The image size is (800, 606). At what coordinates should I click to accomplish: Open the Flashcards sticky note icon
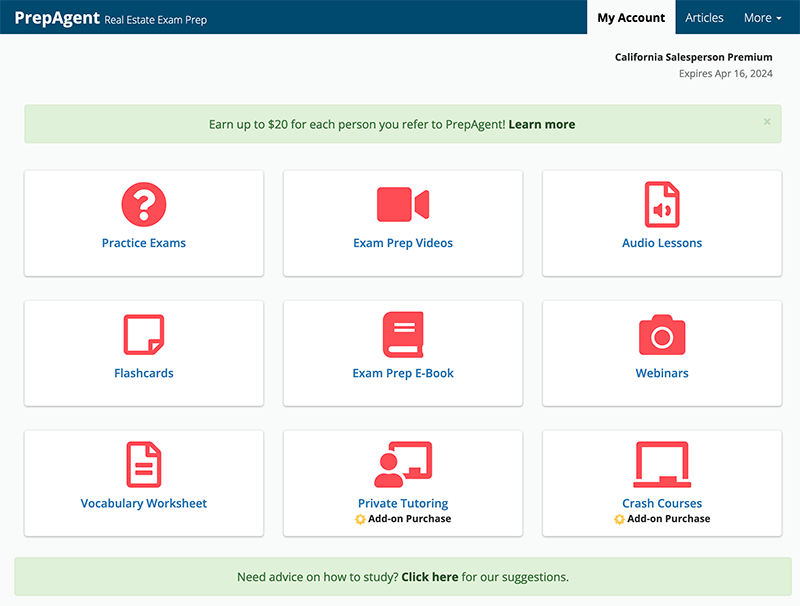144,334
